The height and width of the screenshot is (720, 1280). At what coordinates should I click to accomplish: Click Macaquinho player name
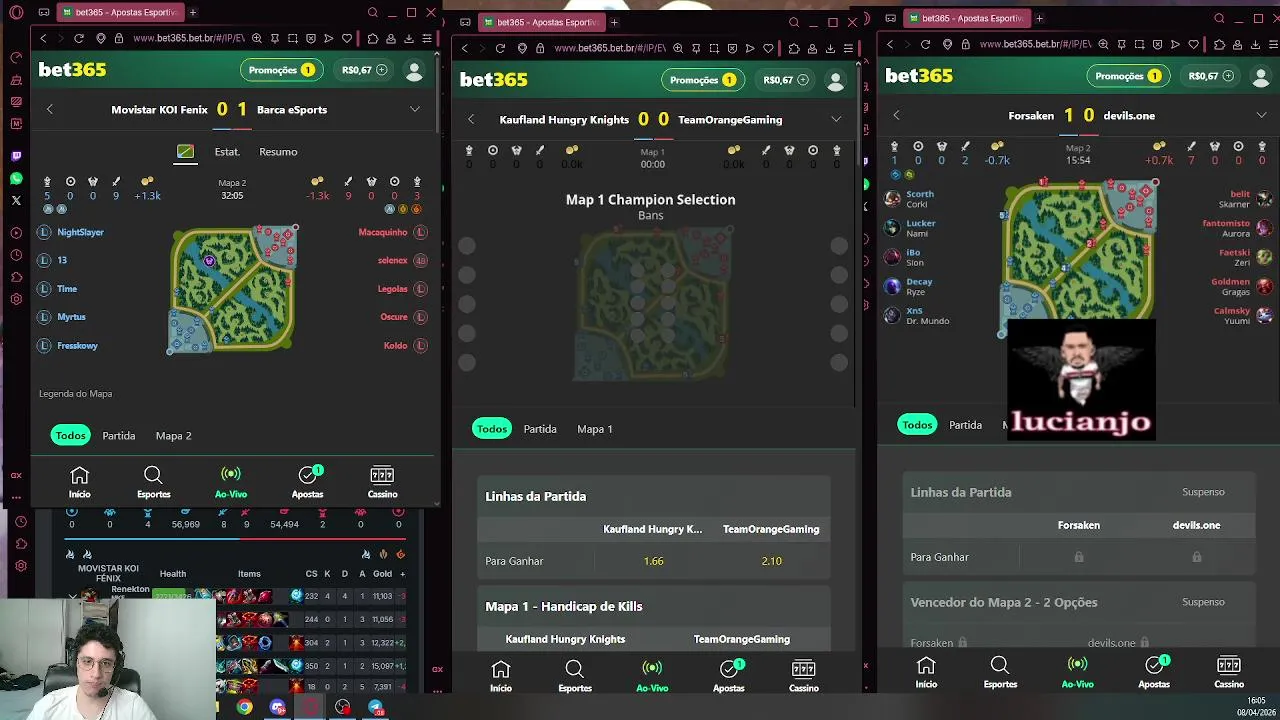[x=383, y=232]
